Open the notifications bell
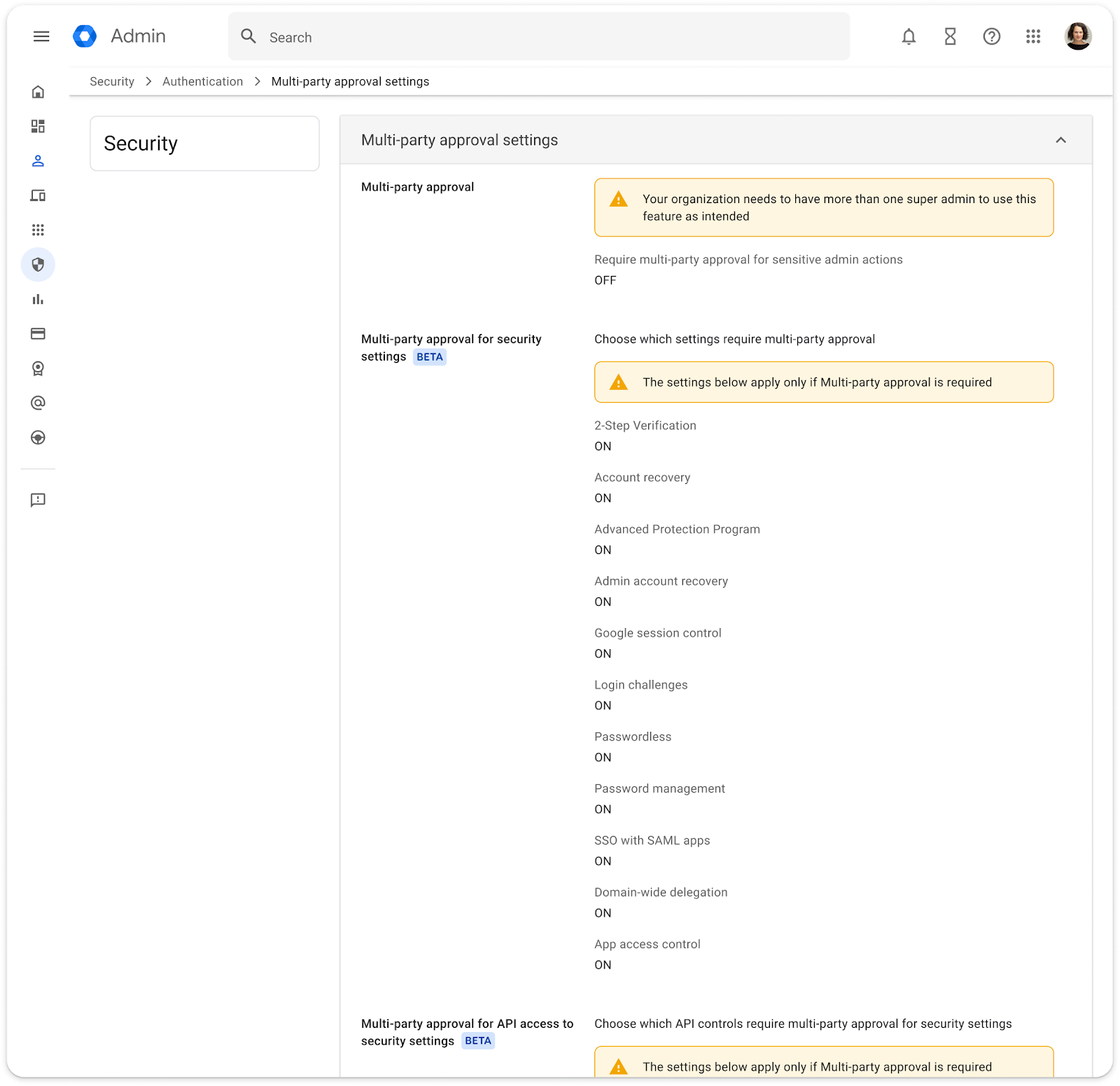1120x1086 pixels. pos(909,36)
